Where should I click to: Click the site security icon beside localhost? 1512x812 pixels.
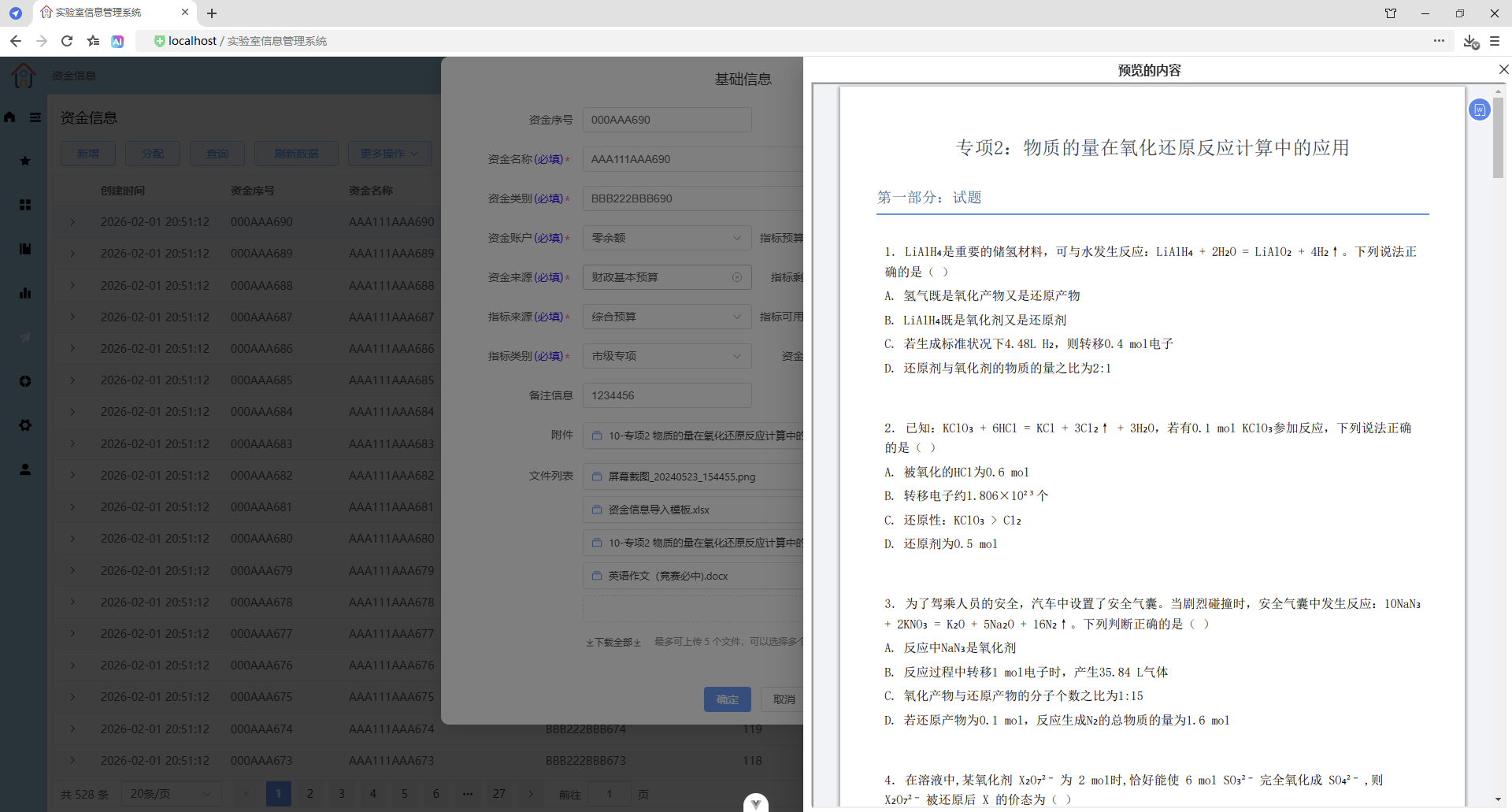click(x=159, y=41)
